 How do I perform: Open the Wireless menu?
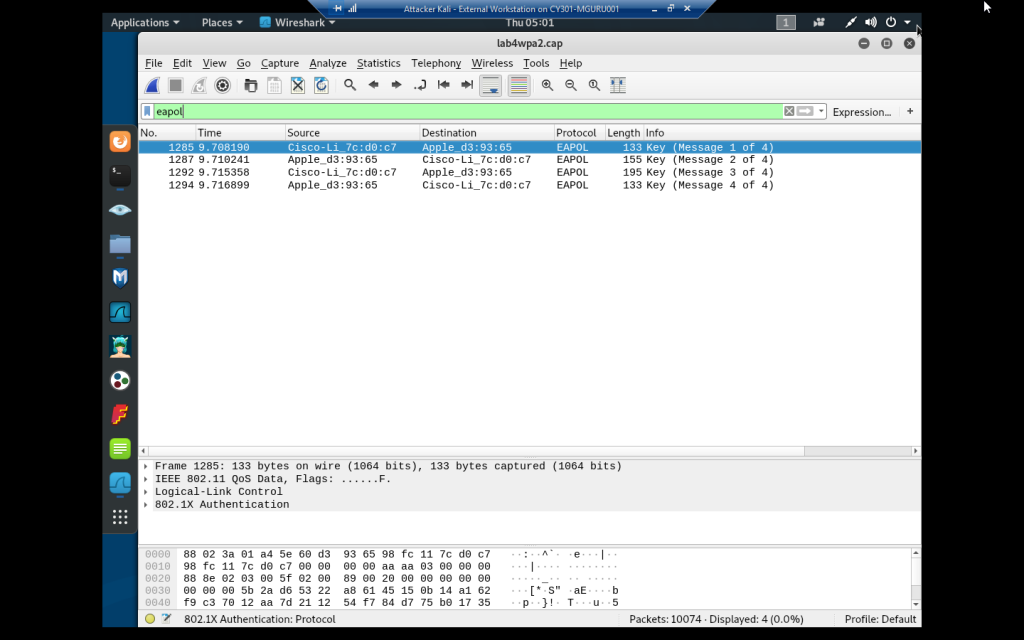pos(492,63)
